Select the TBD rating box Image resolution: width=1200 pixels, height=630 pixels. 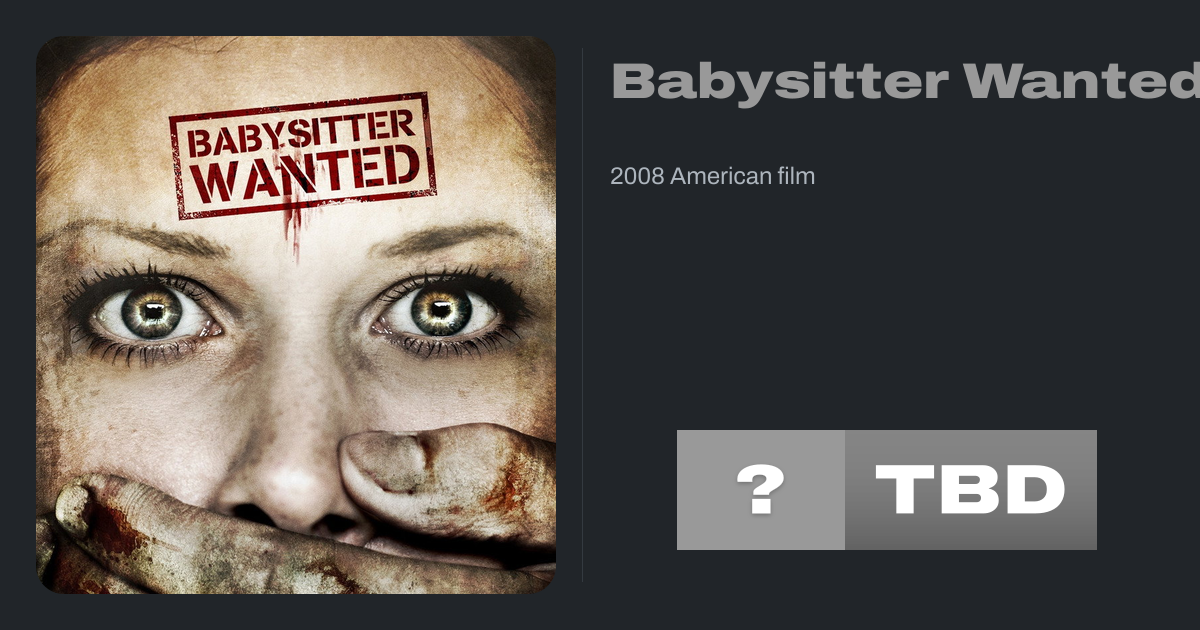971,490
